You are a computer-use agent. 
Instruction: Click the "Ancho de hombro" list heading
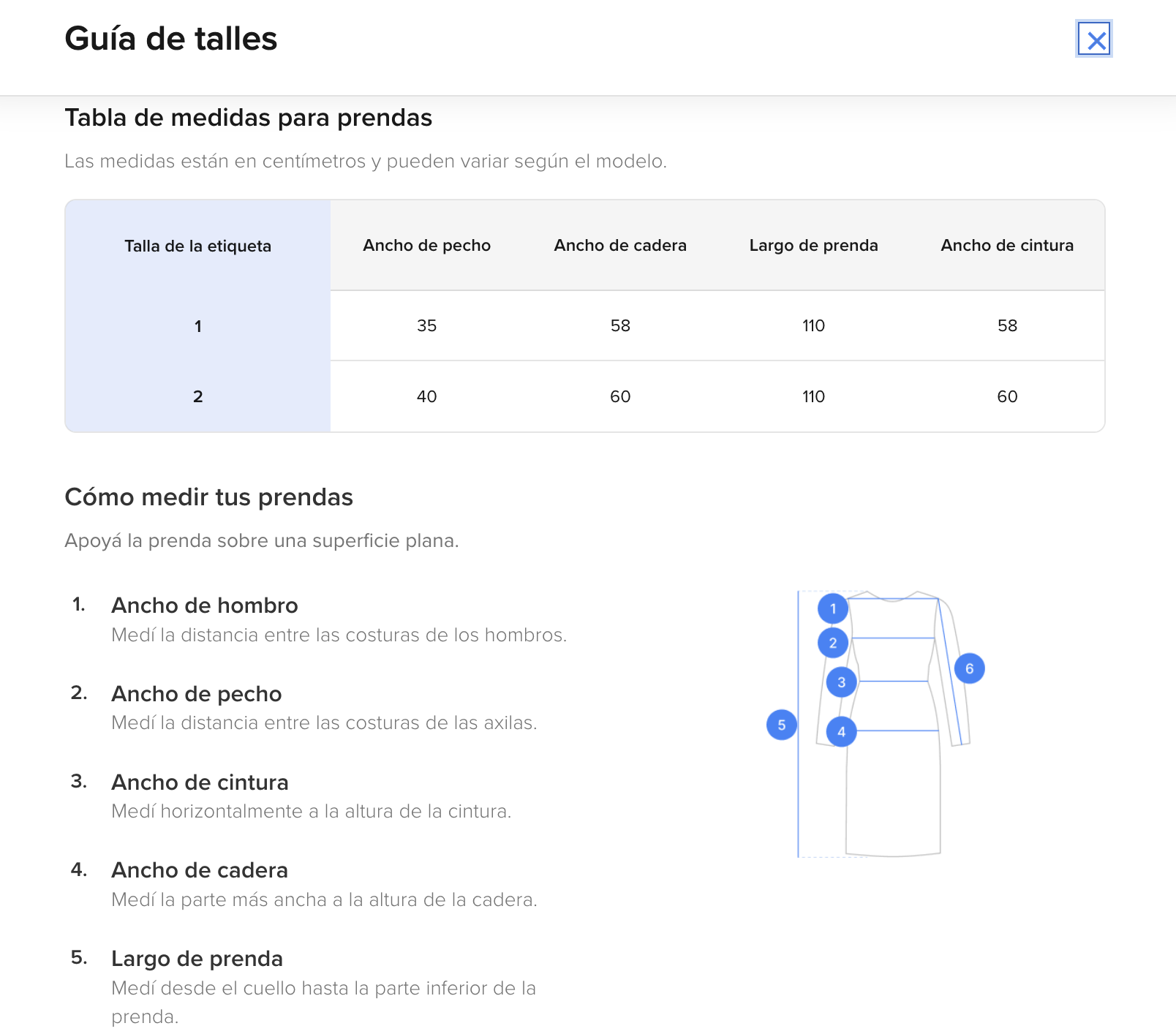205,605
